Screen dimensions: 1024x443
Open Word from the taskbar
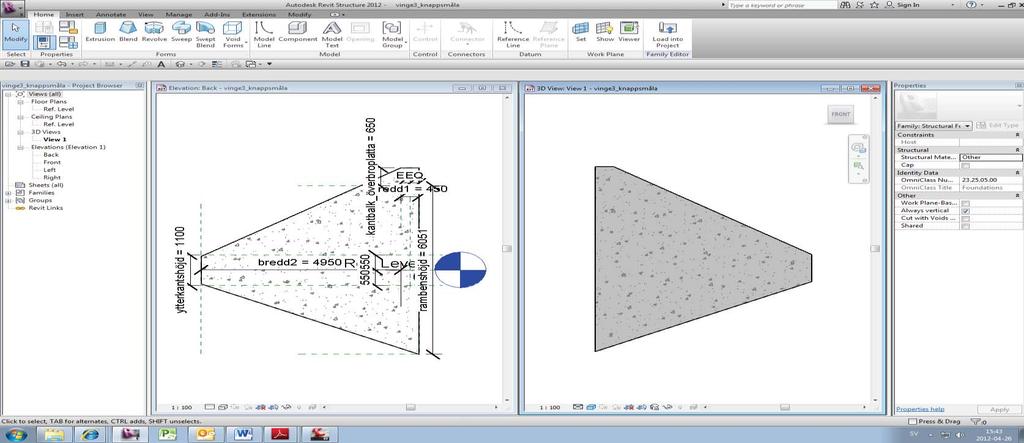click(x=244, y=434)
